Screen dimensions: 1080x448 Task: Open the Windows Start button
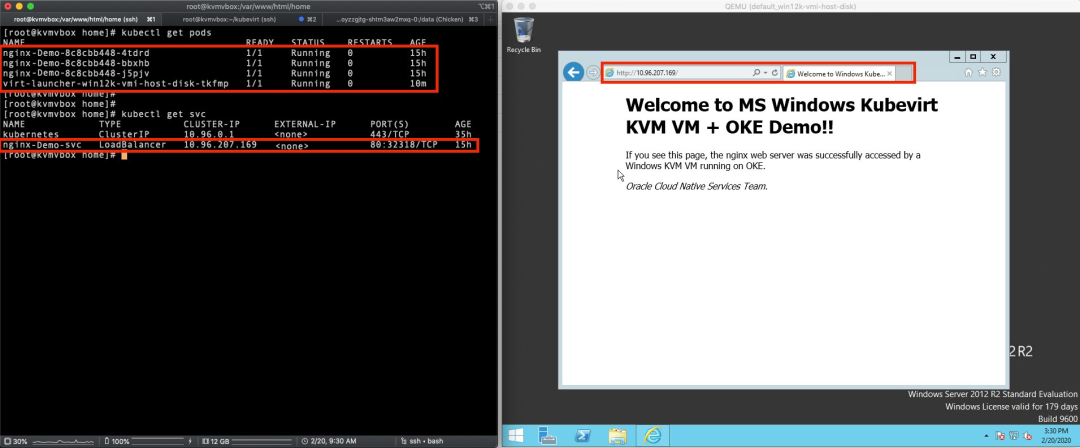click(x=515, y=435)
